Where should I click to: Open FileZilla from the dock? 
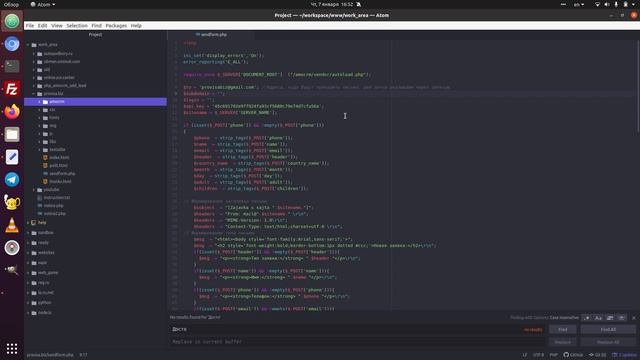click(12, 89)
